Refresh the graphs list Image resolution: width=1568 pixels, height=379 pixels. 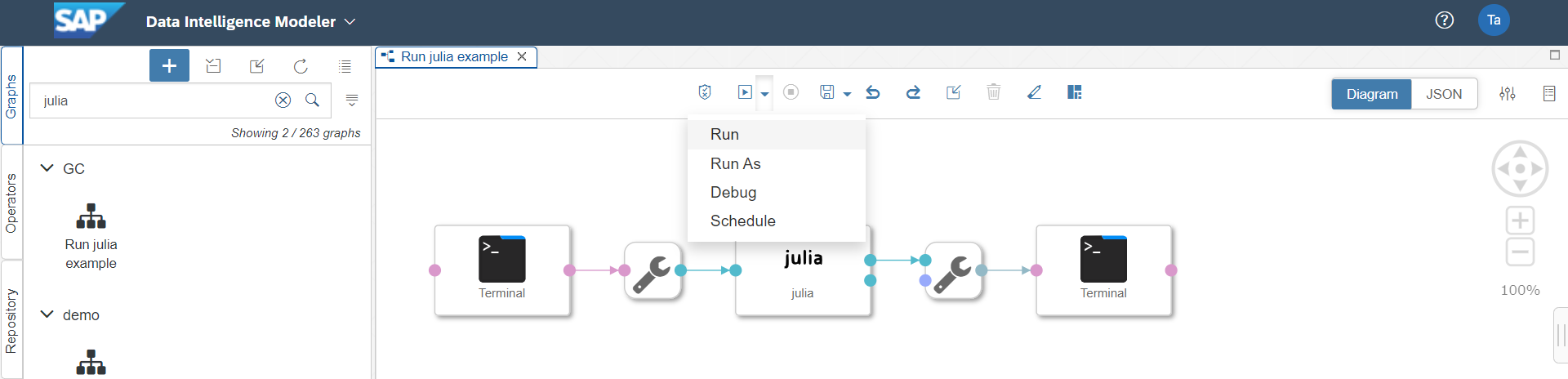pos(301,66)
